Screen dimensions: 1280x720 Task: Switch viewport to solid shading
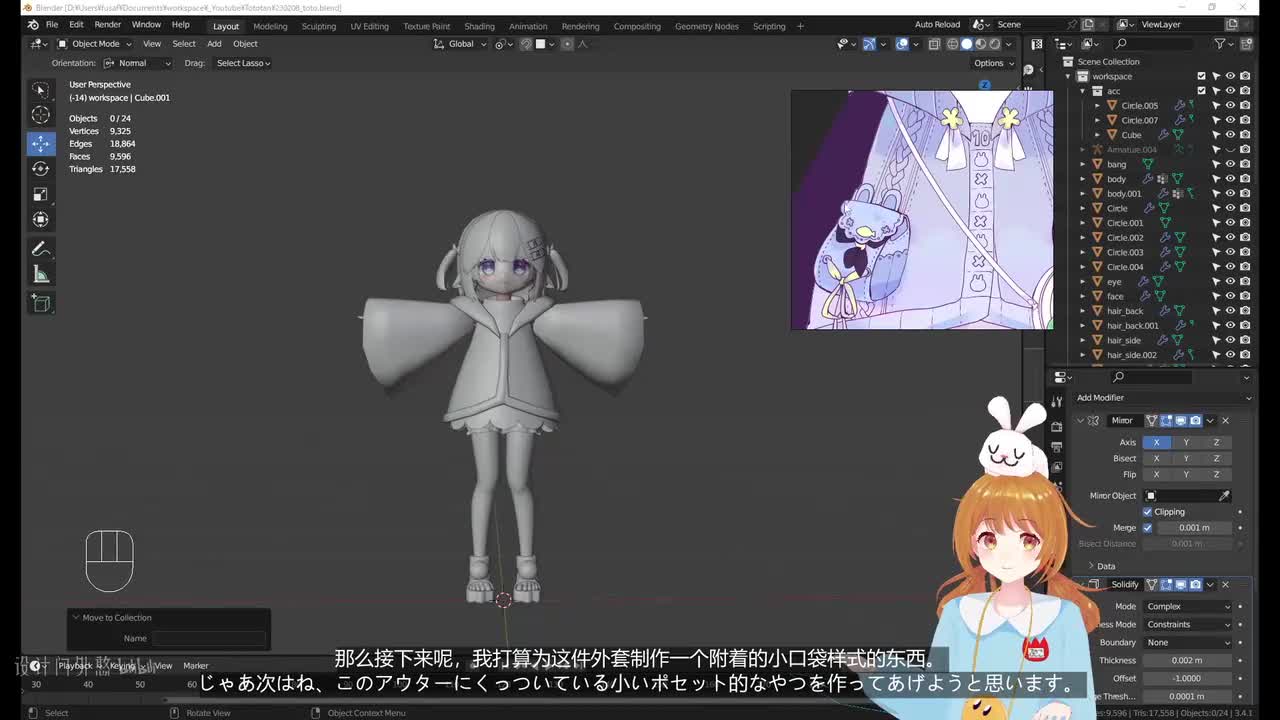[x=966, y=44]
